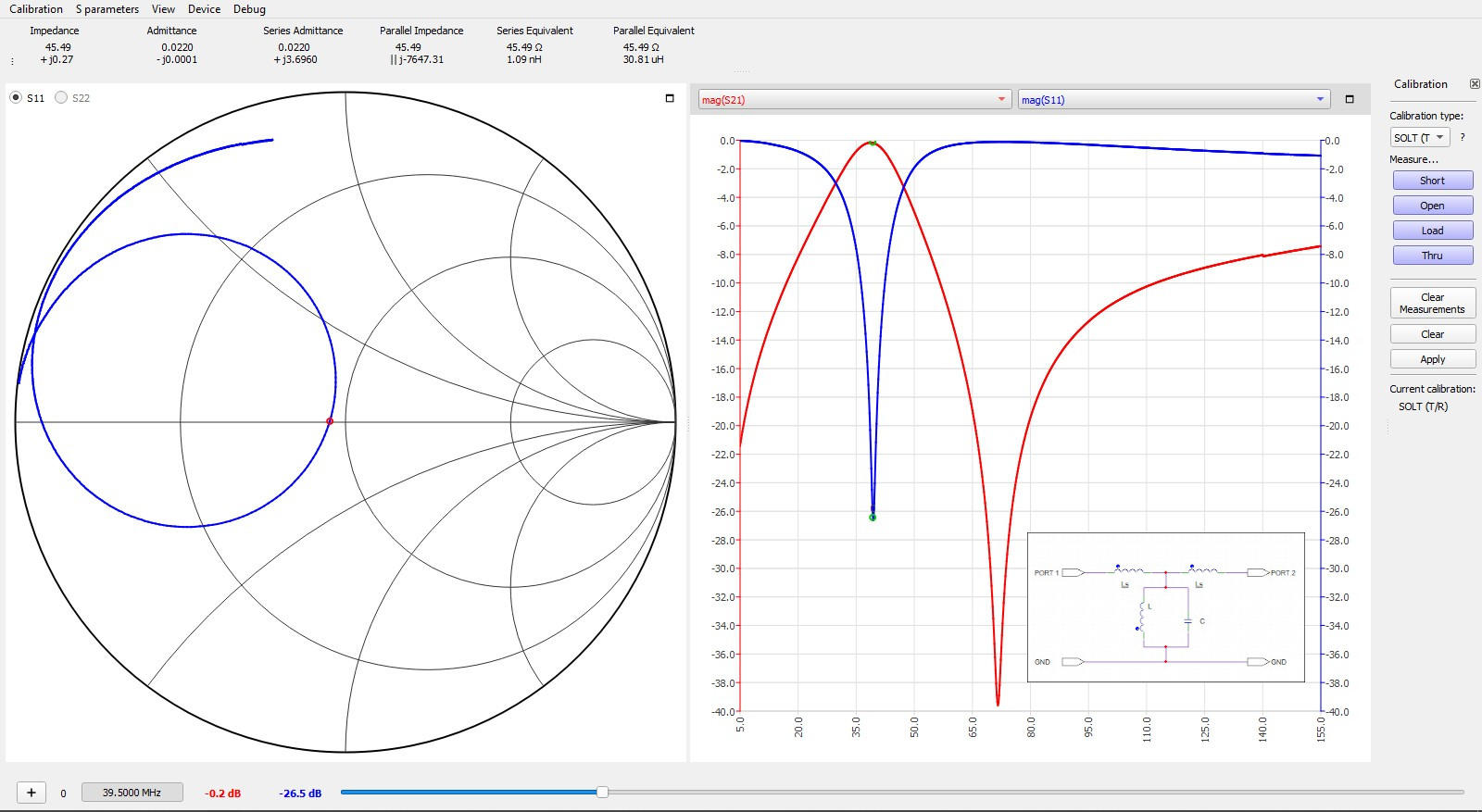Click the Clear Measurements button
Viewport: 1482px width, 812px height.
click(1432, 303)
